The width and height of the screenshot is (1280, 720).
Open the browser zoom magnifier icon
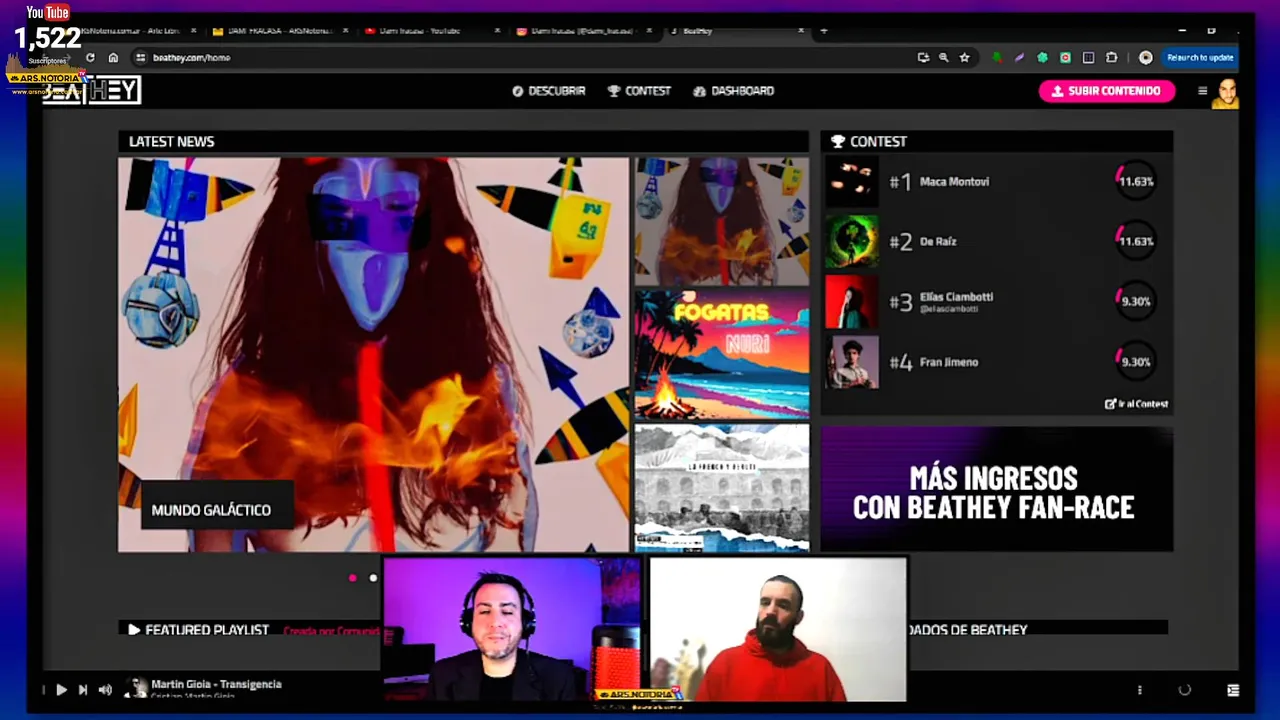click(943, 57)
